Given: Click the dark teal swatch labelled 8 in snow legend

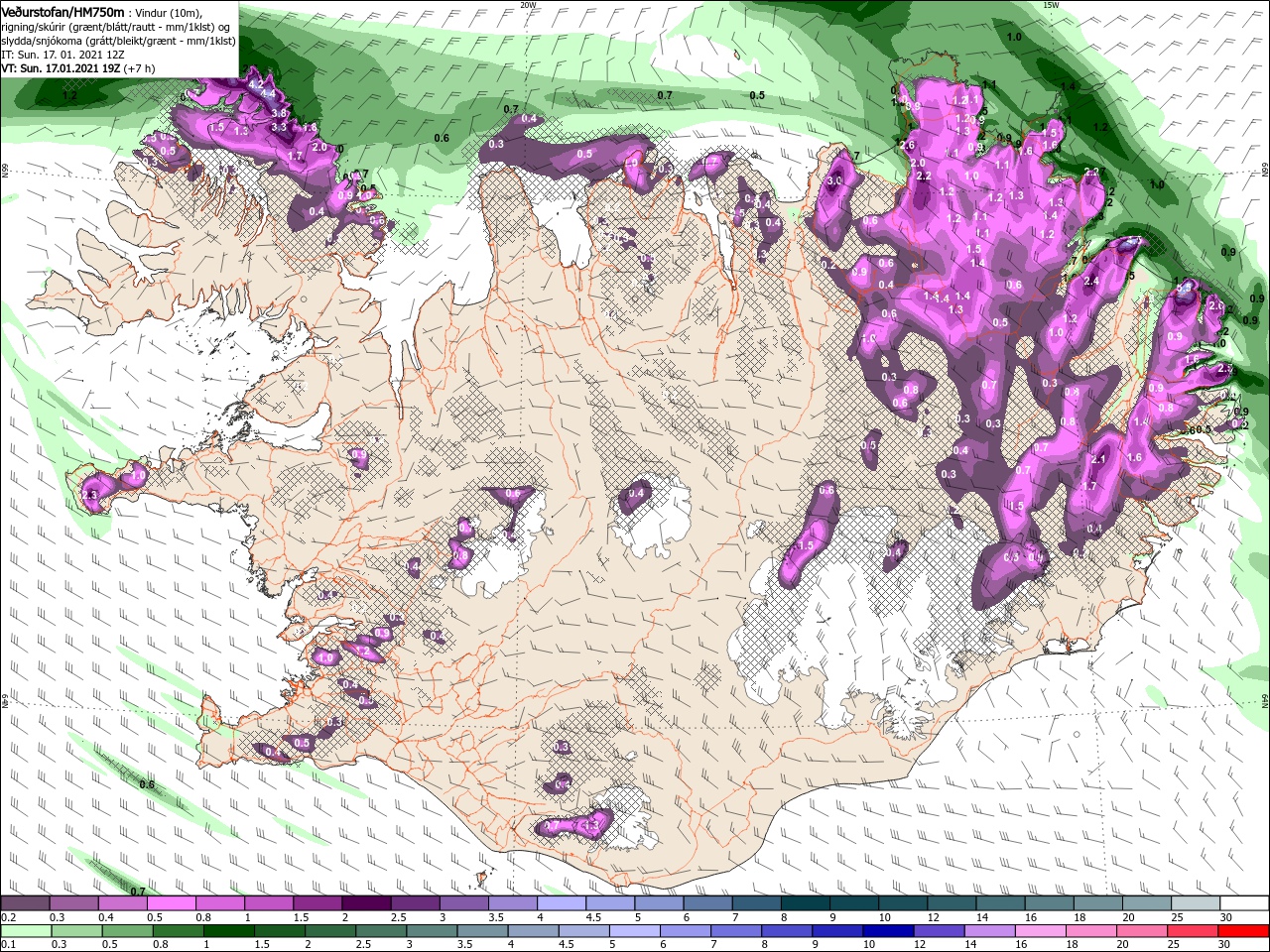Looking at the screenshot, I should (806, 903).
